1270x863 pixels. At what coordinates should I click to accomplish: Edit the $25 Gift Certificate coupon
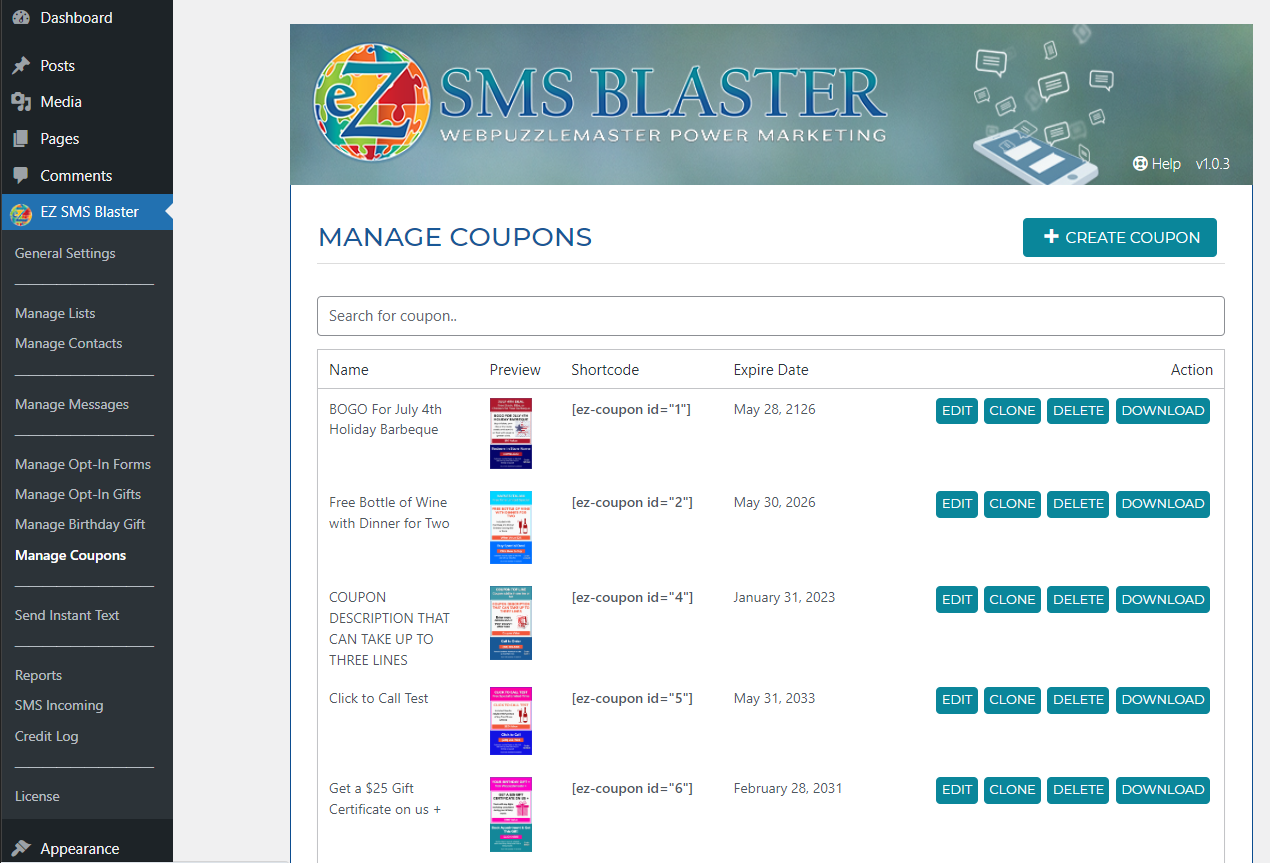[x=957, y=790]
